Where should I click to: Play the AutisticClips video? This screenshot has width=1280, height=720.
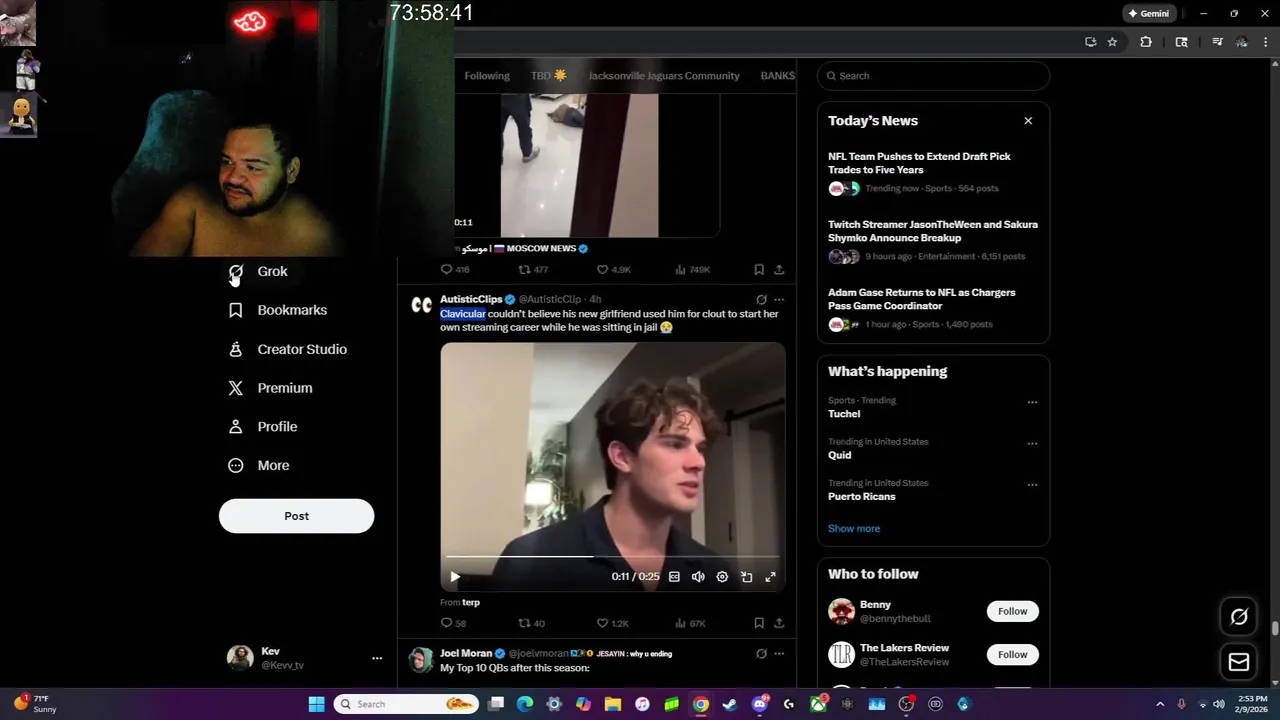(x=455, y=577)
